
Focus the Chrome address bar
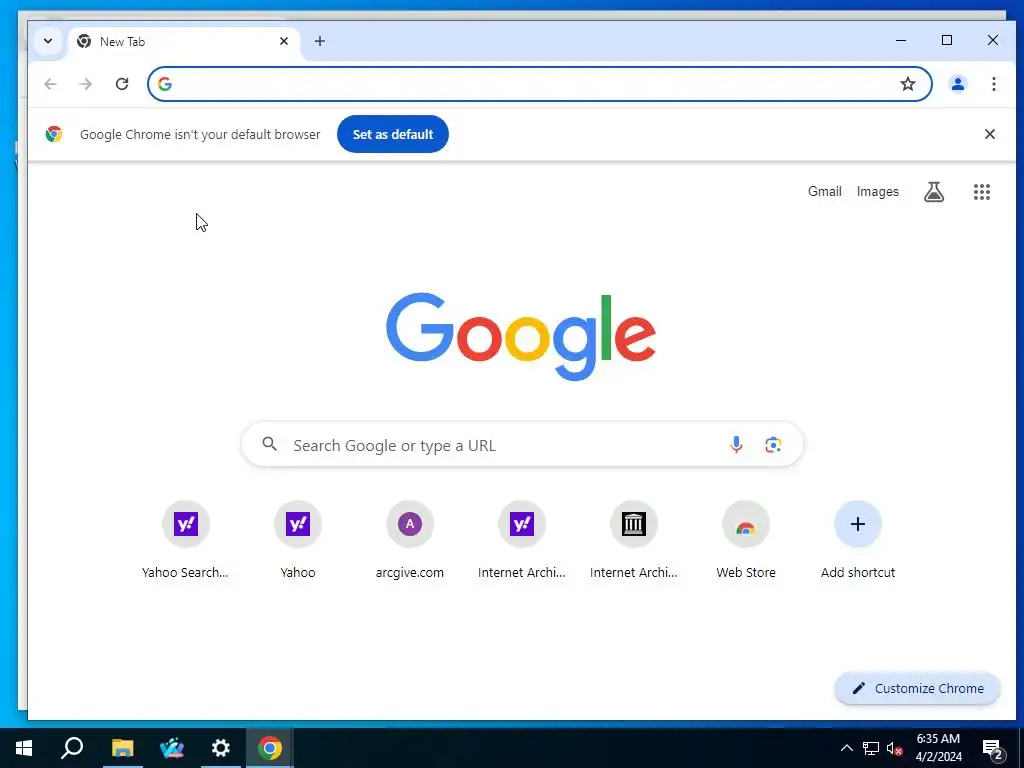tap(539, 84)
